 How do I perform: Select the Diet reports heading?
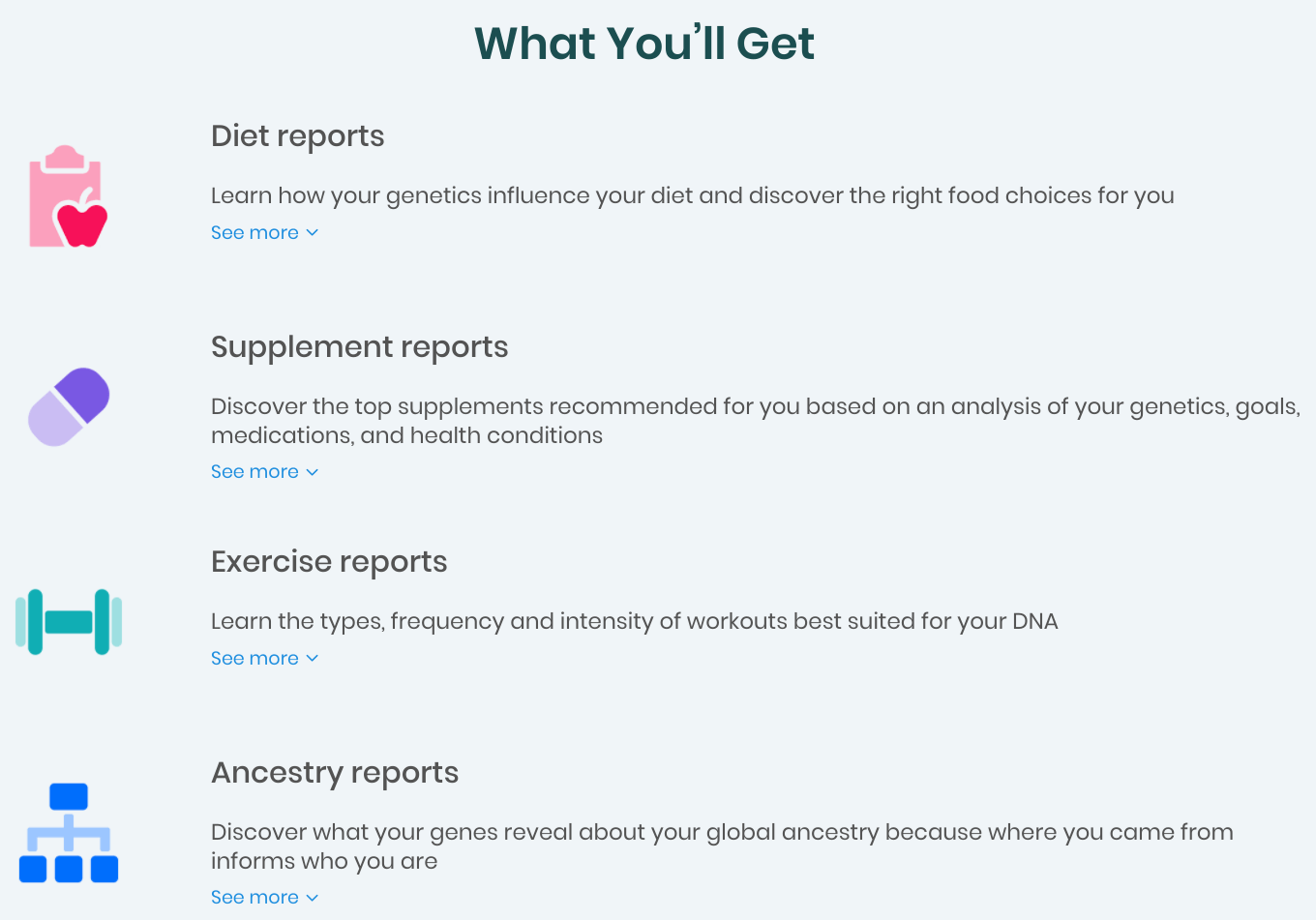[x=298, y=136]
